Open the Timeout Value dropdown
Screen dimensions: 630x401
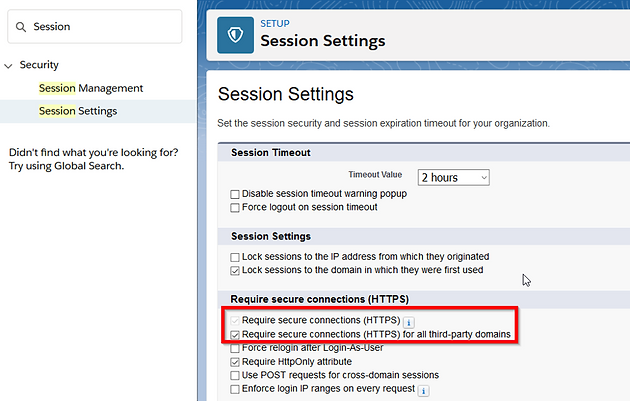(454, 178)
